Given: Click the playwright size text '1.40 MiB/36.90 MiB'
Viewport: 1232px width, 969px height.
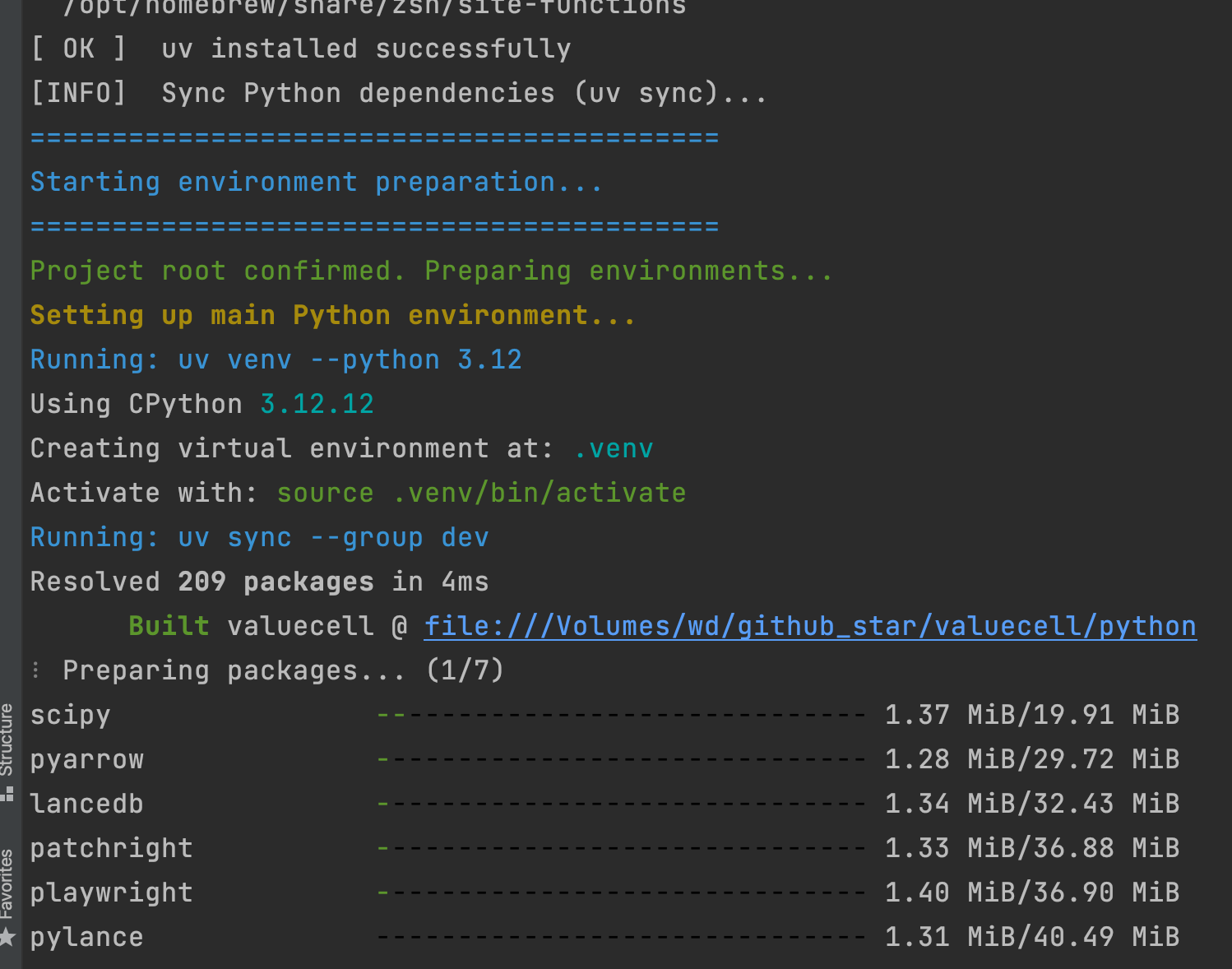Looking at the screenshot, I should point(1032,892).
